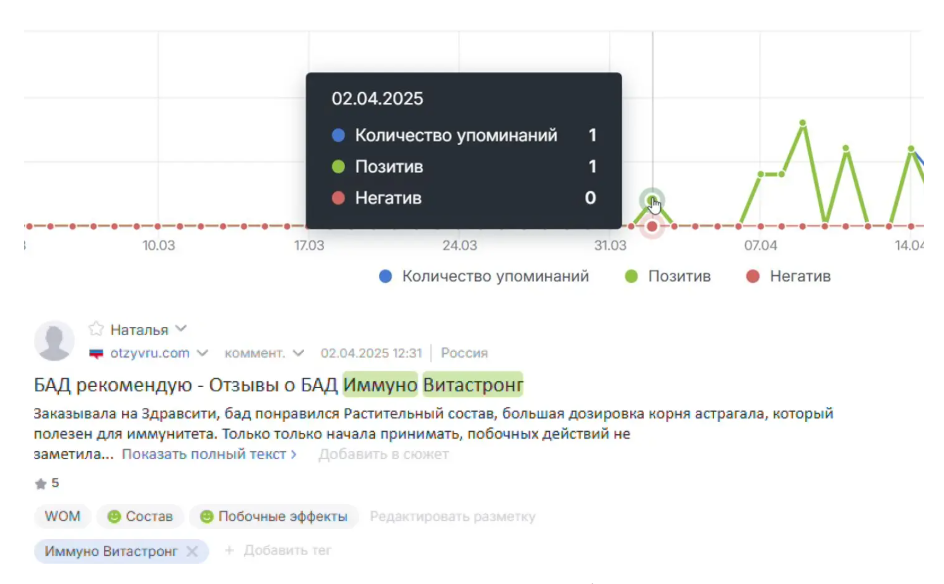The height and width of the screenshot is (584, 944).
Task: Click the 07.04 axis date label
Action: [760, 246]
